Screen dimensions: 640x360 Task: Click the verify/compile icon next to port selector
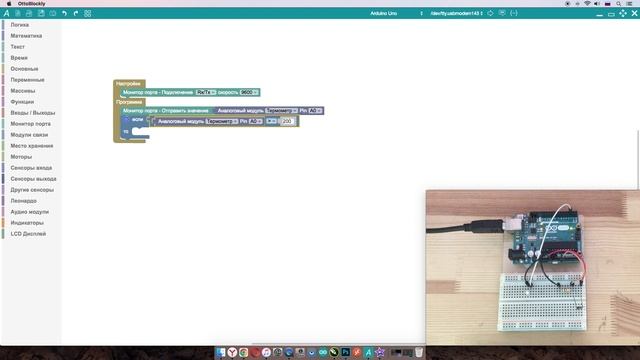490,13
